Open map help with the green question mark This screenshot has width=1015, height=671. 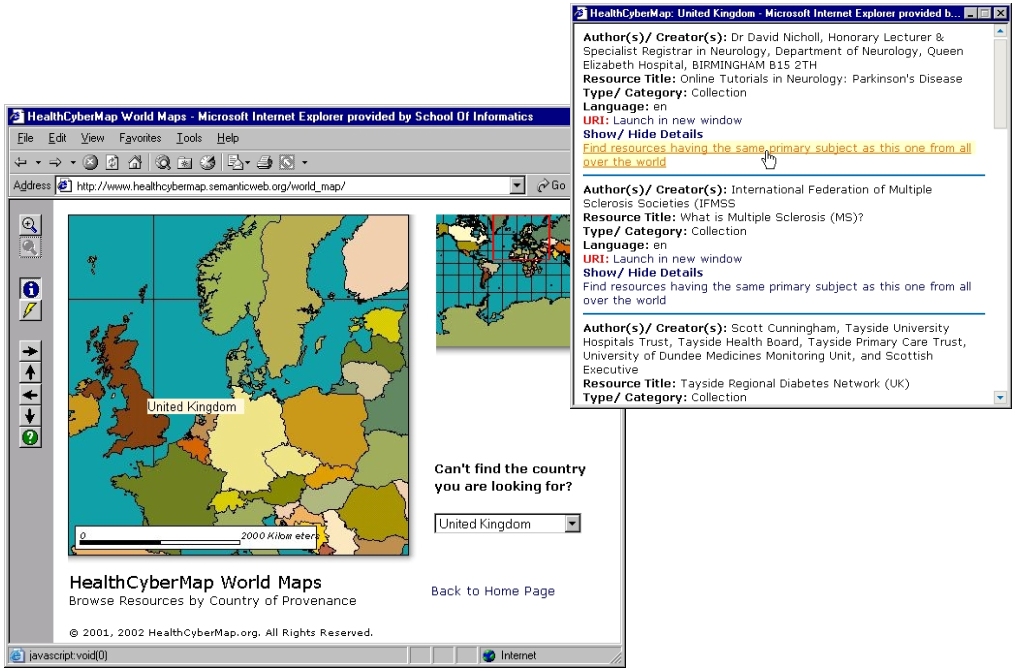(30, 438)
